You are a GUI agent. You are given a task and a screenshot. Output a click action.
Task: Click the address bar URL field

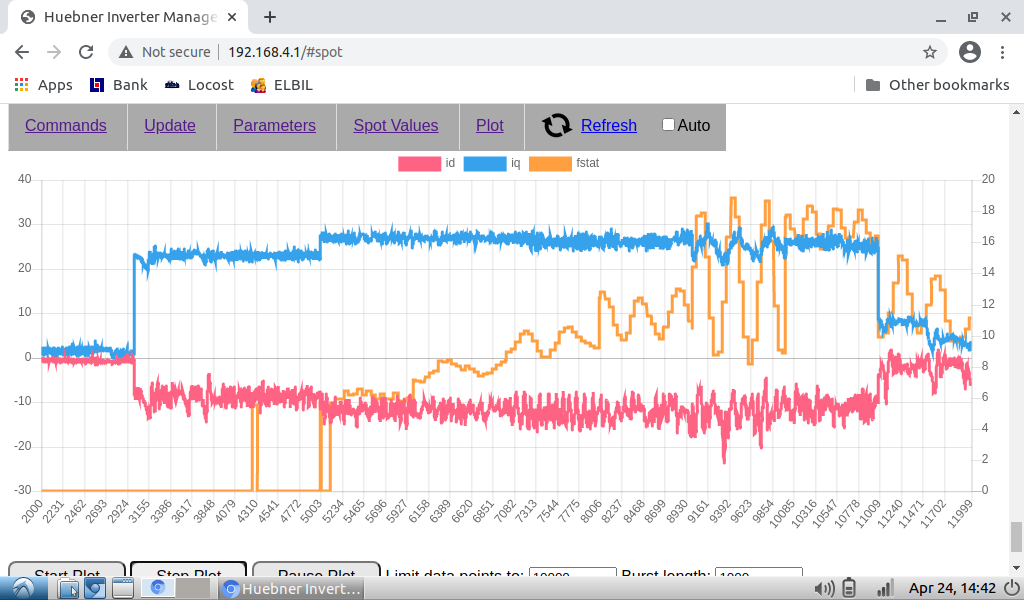[x=500, y=52]
